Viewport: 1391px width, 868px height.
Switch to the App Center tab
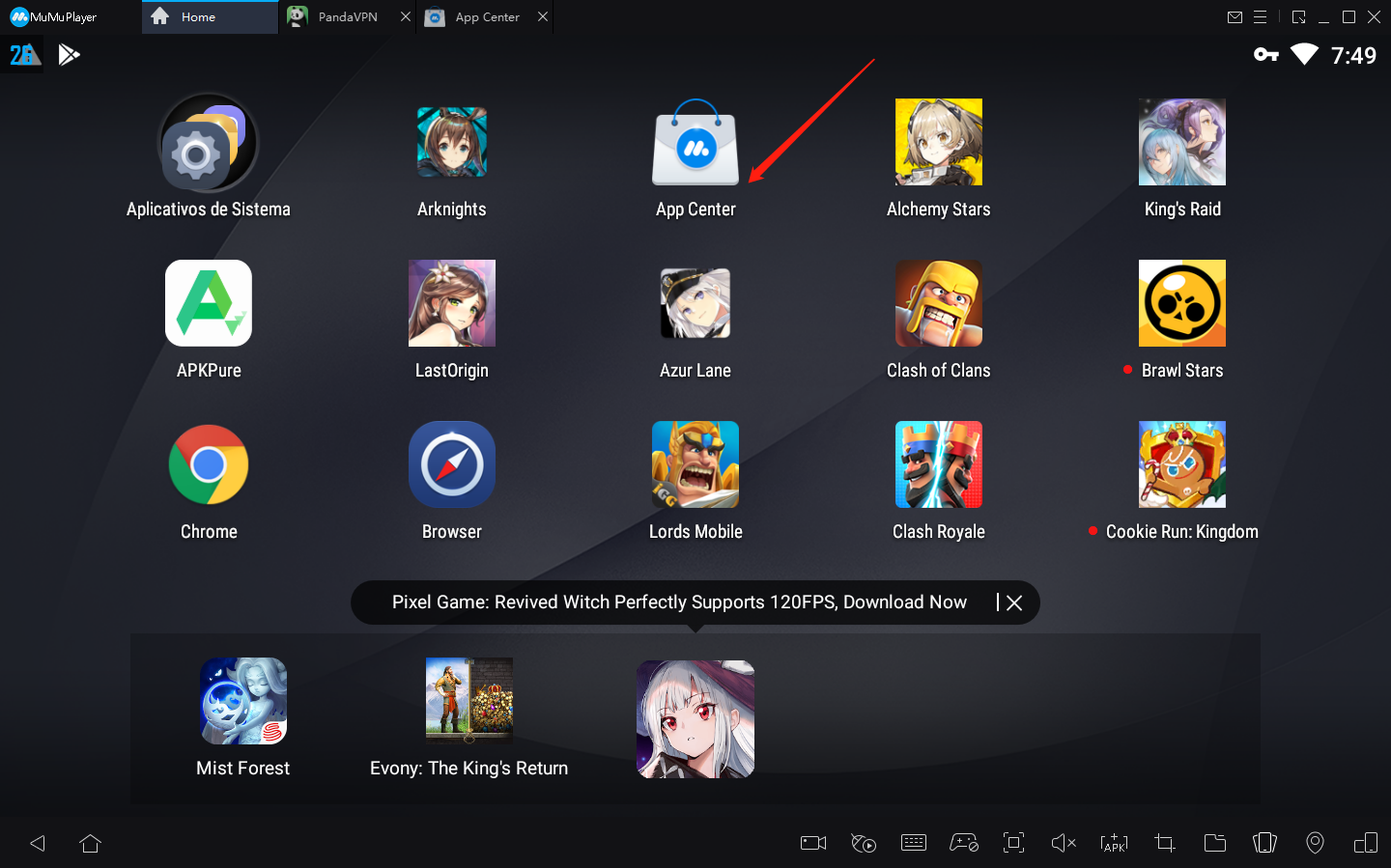coord(484,16)
